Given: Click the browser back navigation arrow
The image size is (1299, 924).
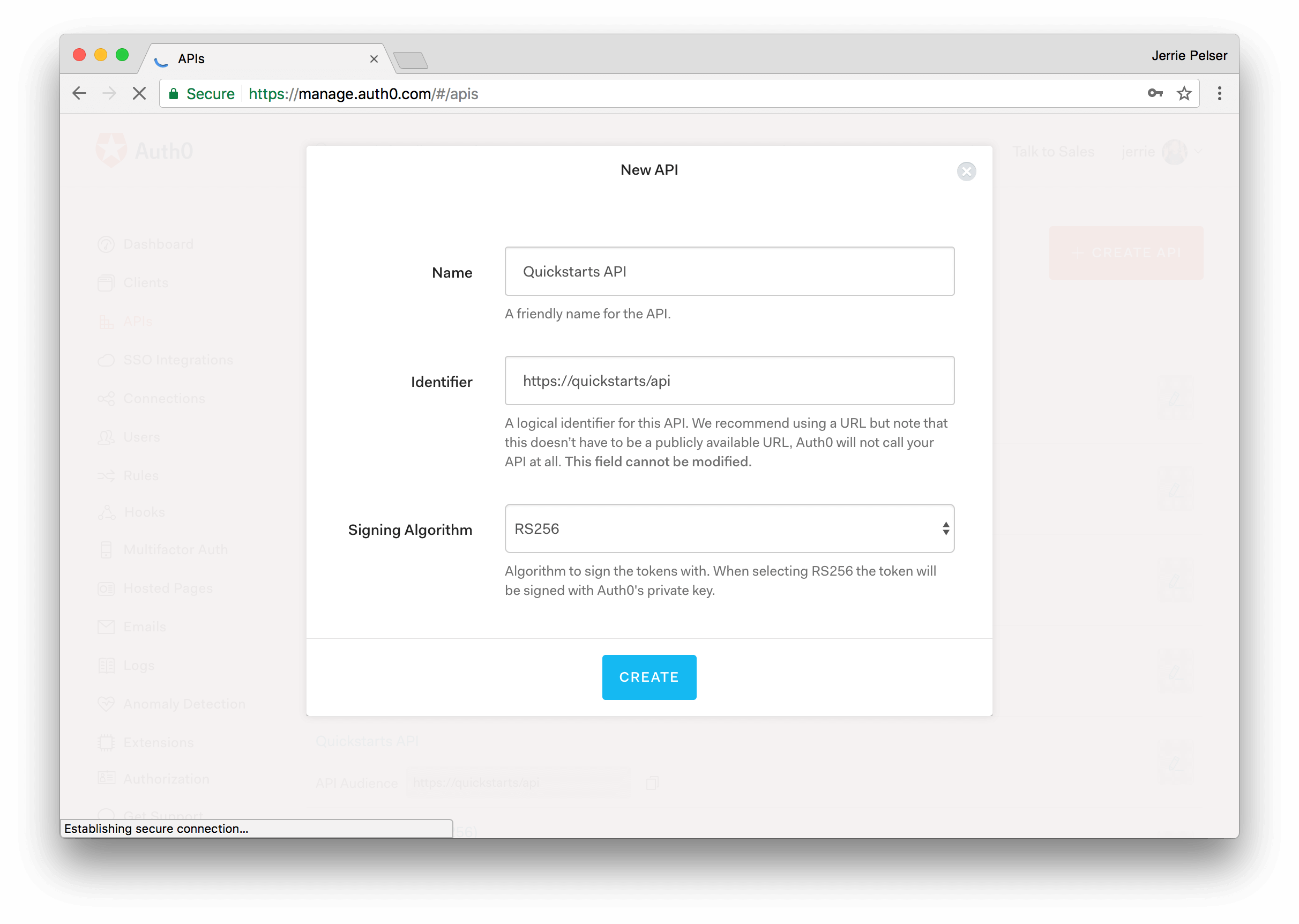Looking at the screenshot, I should pyautogui.click(x=80, y=93).
